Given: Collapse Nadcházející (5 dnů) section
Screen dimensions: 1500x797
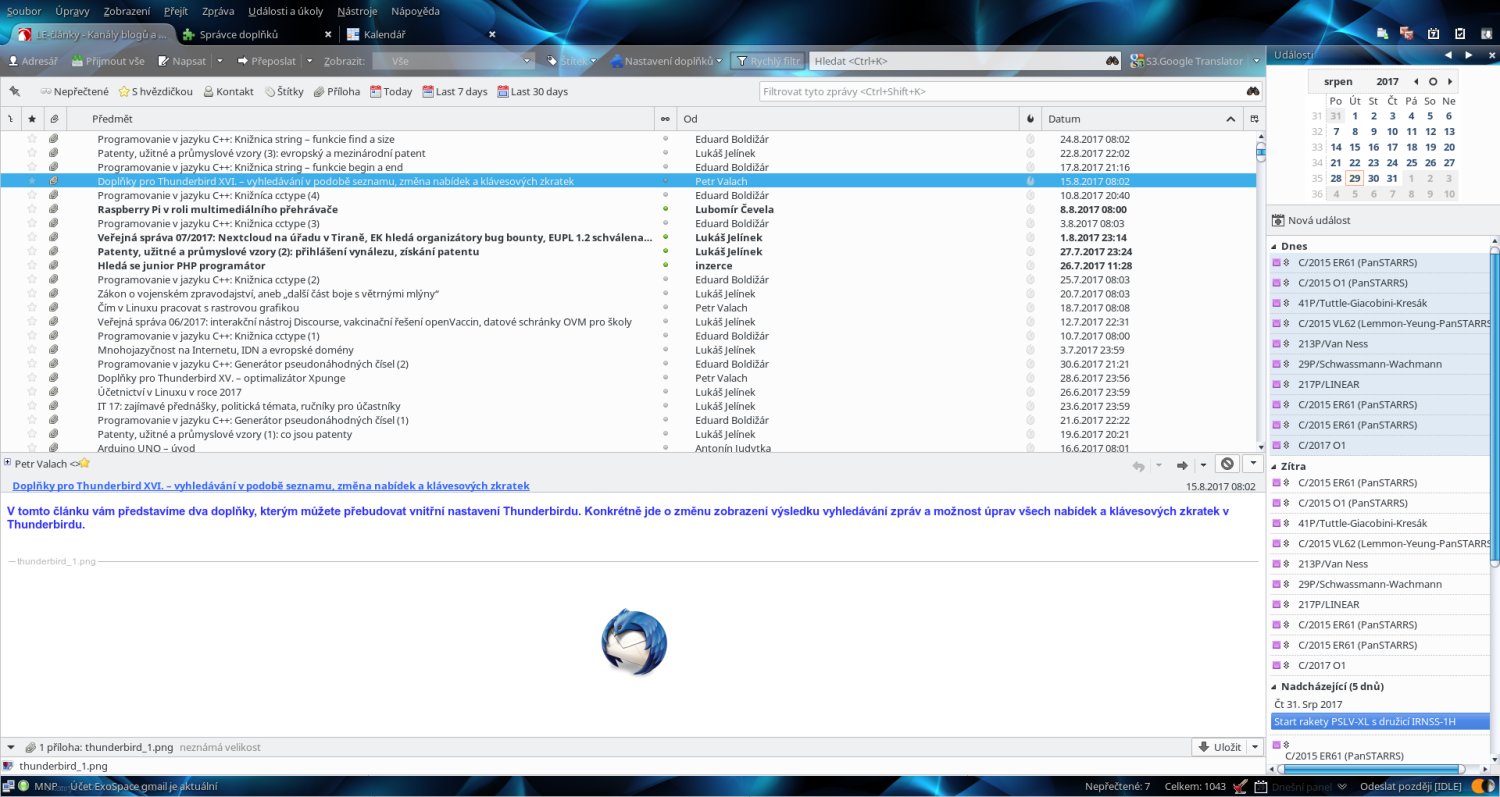Looking at the screenshot, I should (1274, 686).
